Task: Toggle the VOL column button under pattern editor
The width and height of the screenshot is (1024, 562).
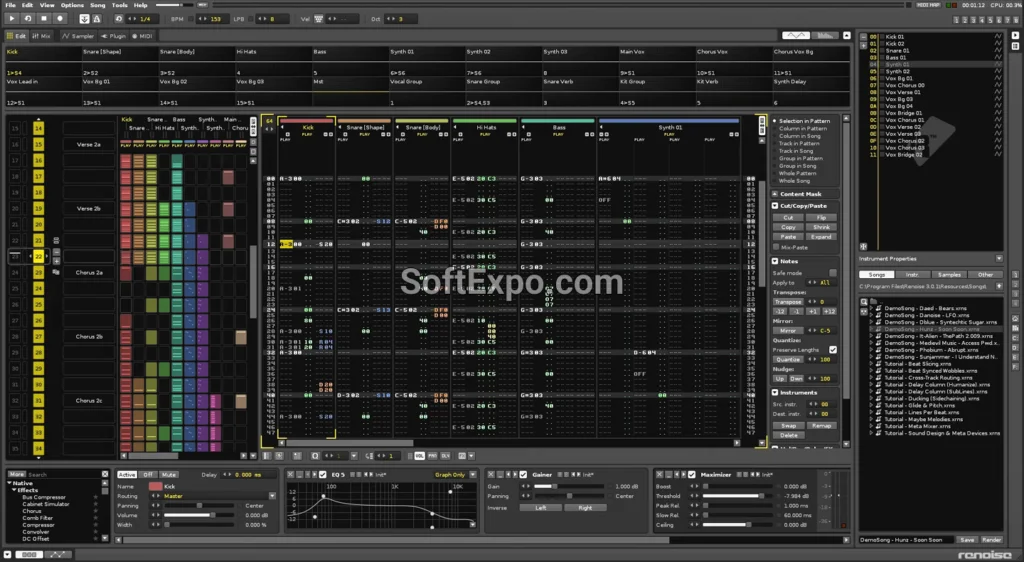Action: point(419,456)
